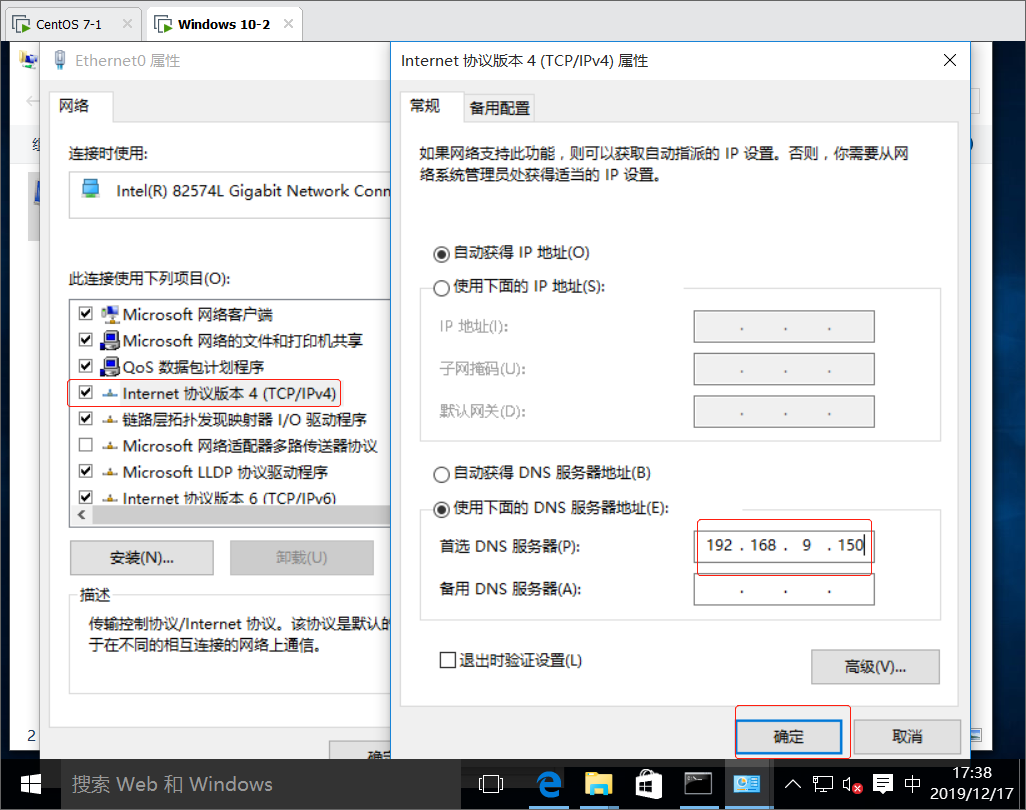The height and width of the screenshot is (810, 1026).
Task: Click the muted volume tray icon
Action: click(852, 784)
